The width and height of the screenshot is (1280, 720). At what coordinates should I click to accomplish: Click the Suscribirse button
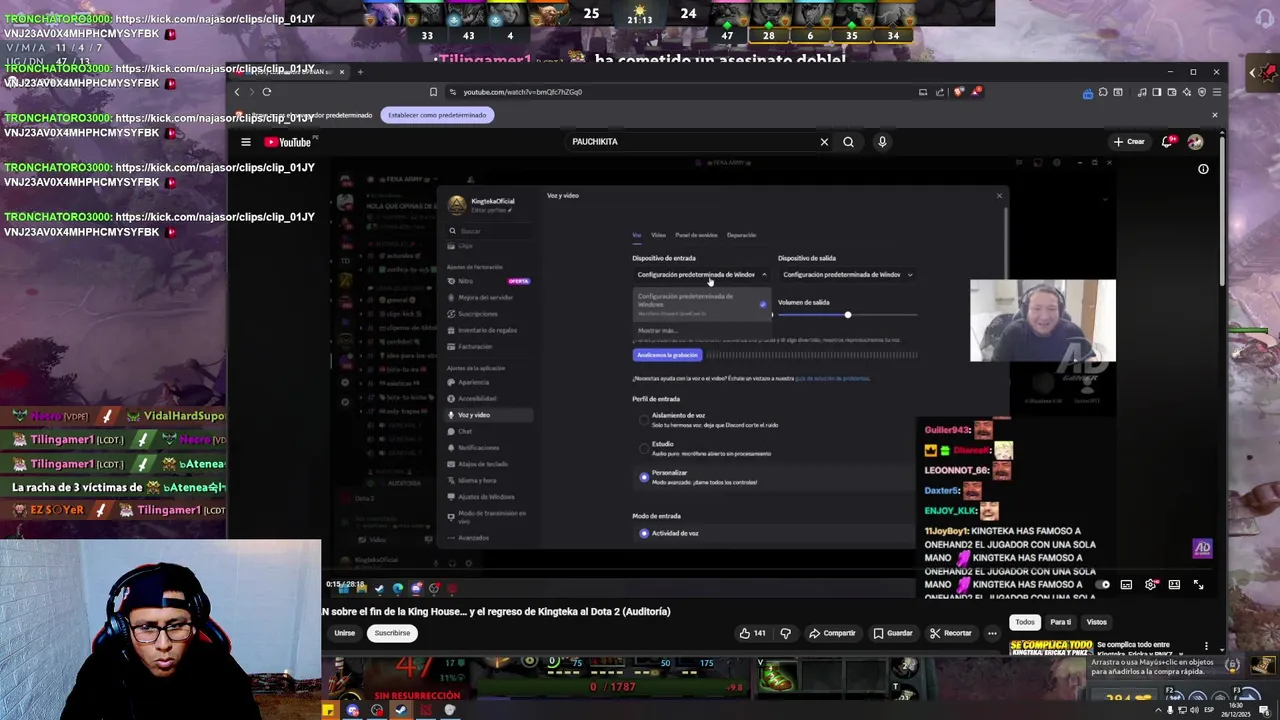point(392,633)
